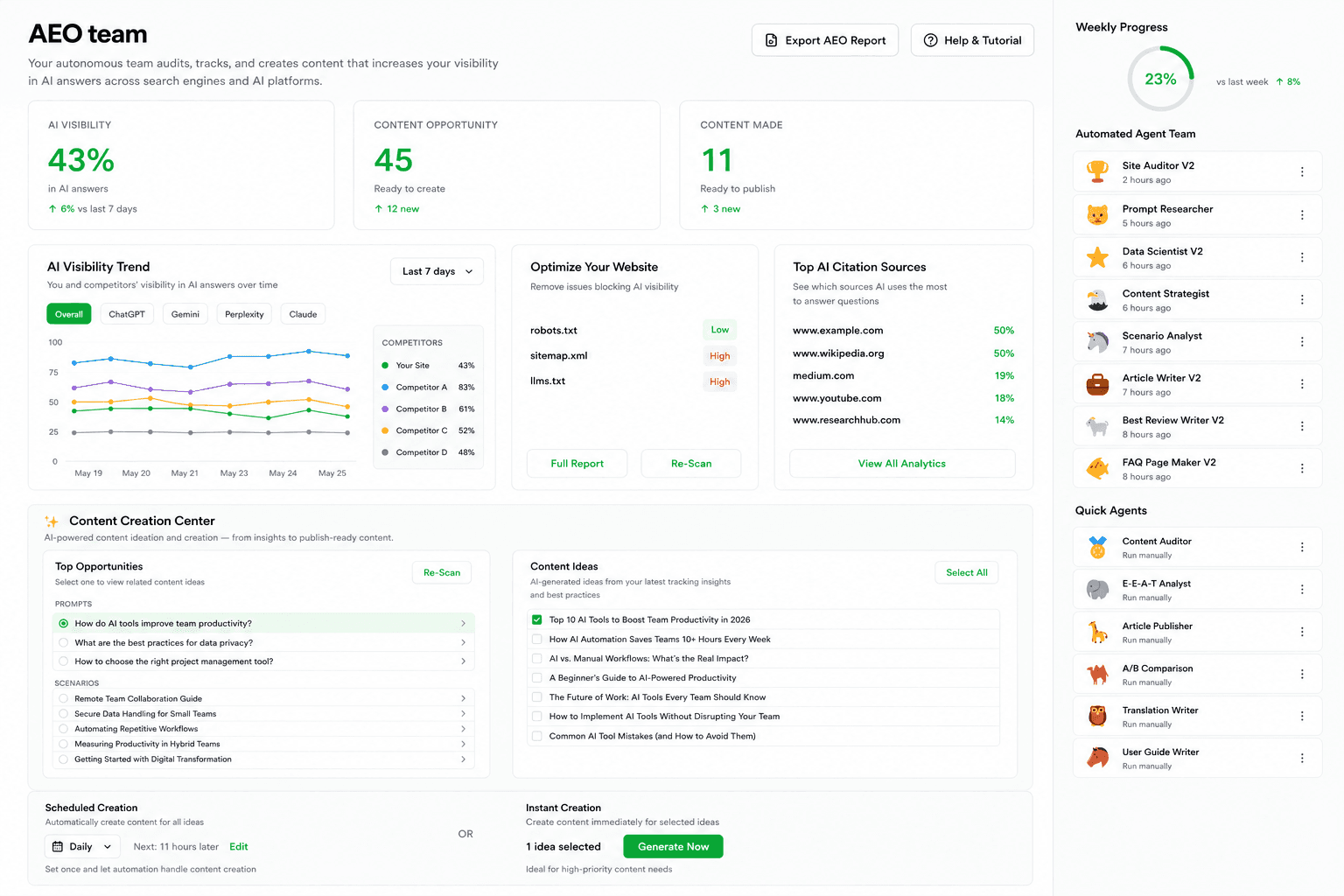The width and height of the screenshot is (1344, 896).
Task: Open options menu for Content Strategist
Action: (1302, 299)
